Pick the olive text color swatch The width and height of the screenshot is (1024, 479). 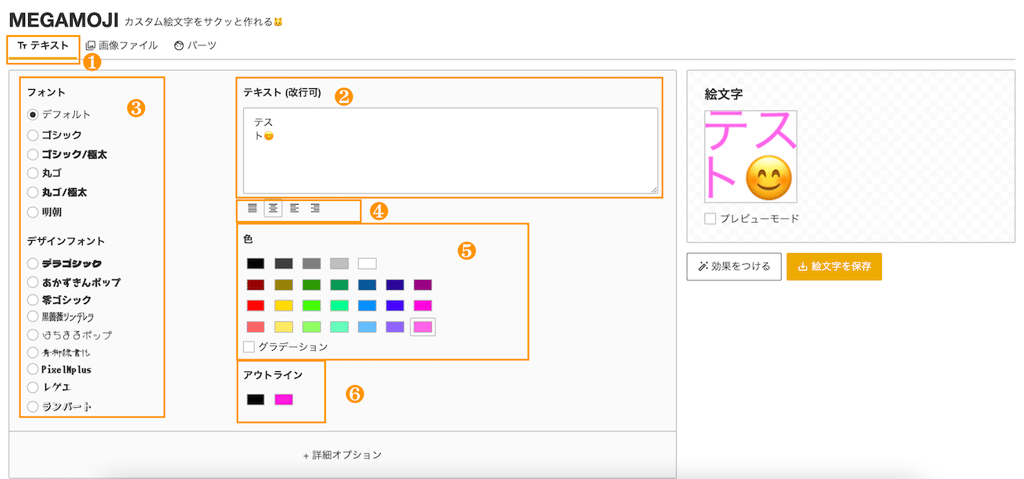pos(283,285)
